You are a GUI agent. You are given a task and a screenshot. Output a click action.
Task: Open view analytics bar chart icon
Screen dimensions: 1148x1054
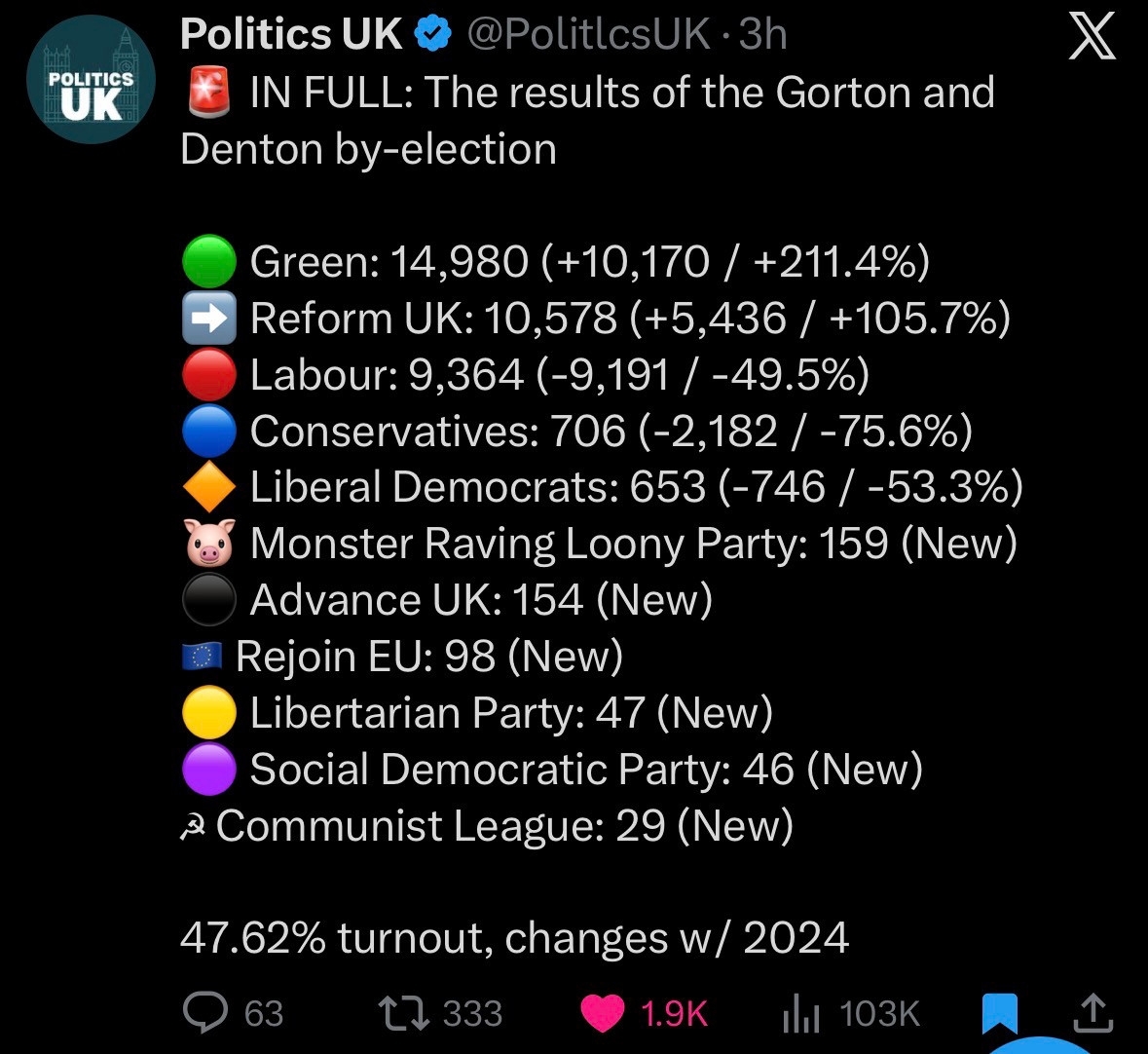pos(802,1014)
